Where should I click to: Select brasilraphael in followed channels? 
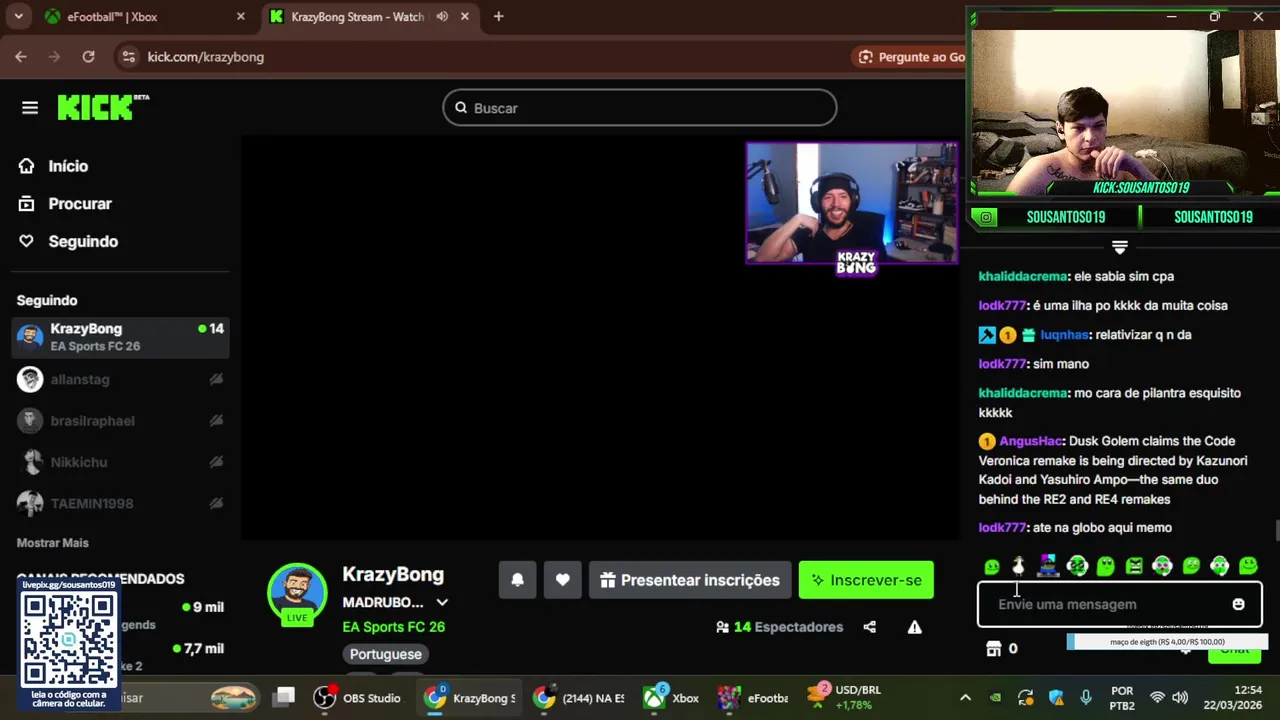pyautogui.click(x=120, y=421)
